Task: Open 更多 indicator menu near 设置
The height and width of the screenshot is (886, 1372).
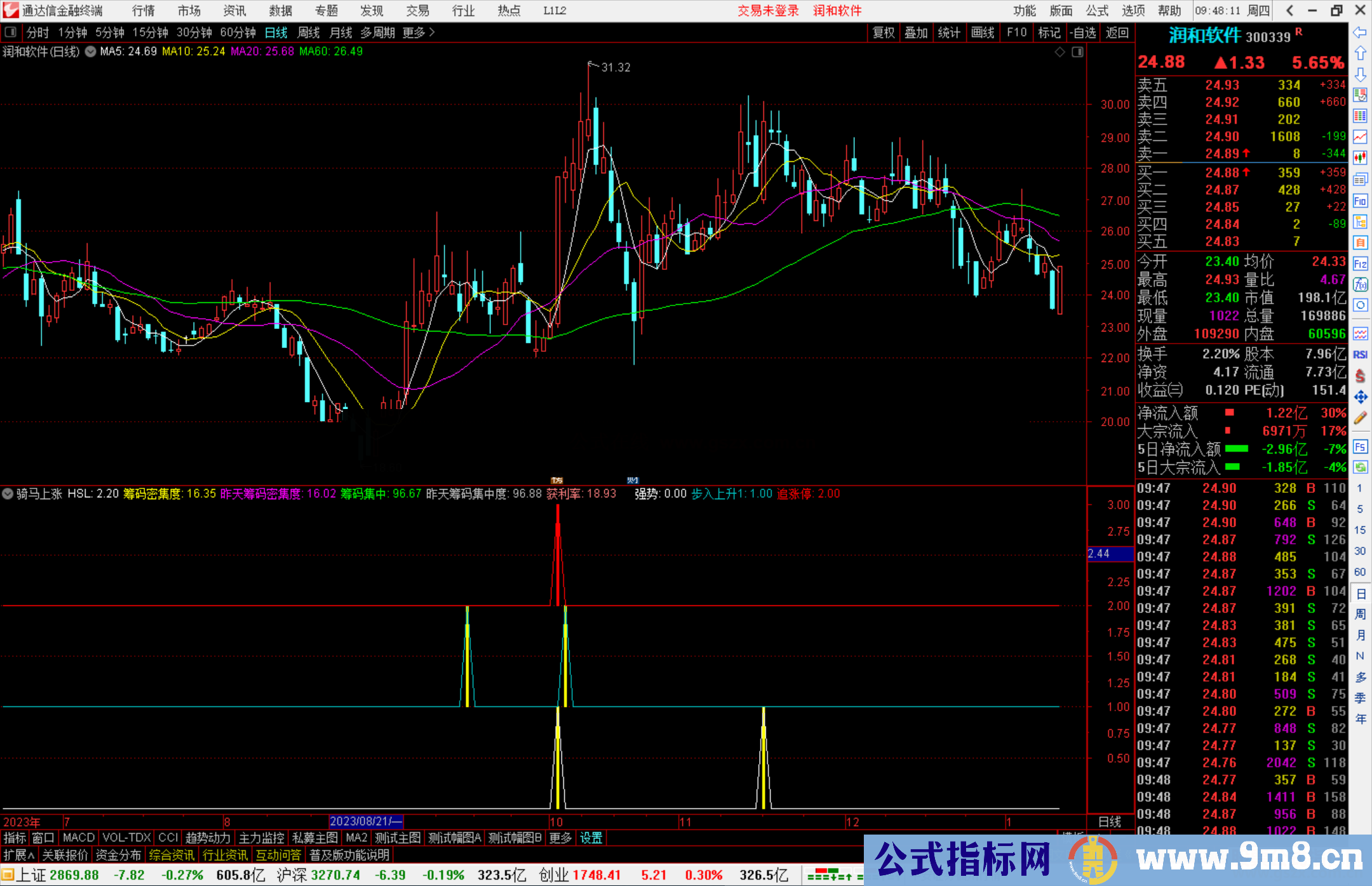Action: click(559, 838)
